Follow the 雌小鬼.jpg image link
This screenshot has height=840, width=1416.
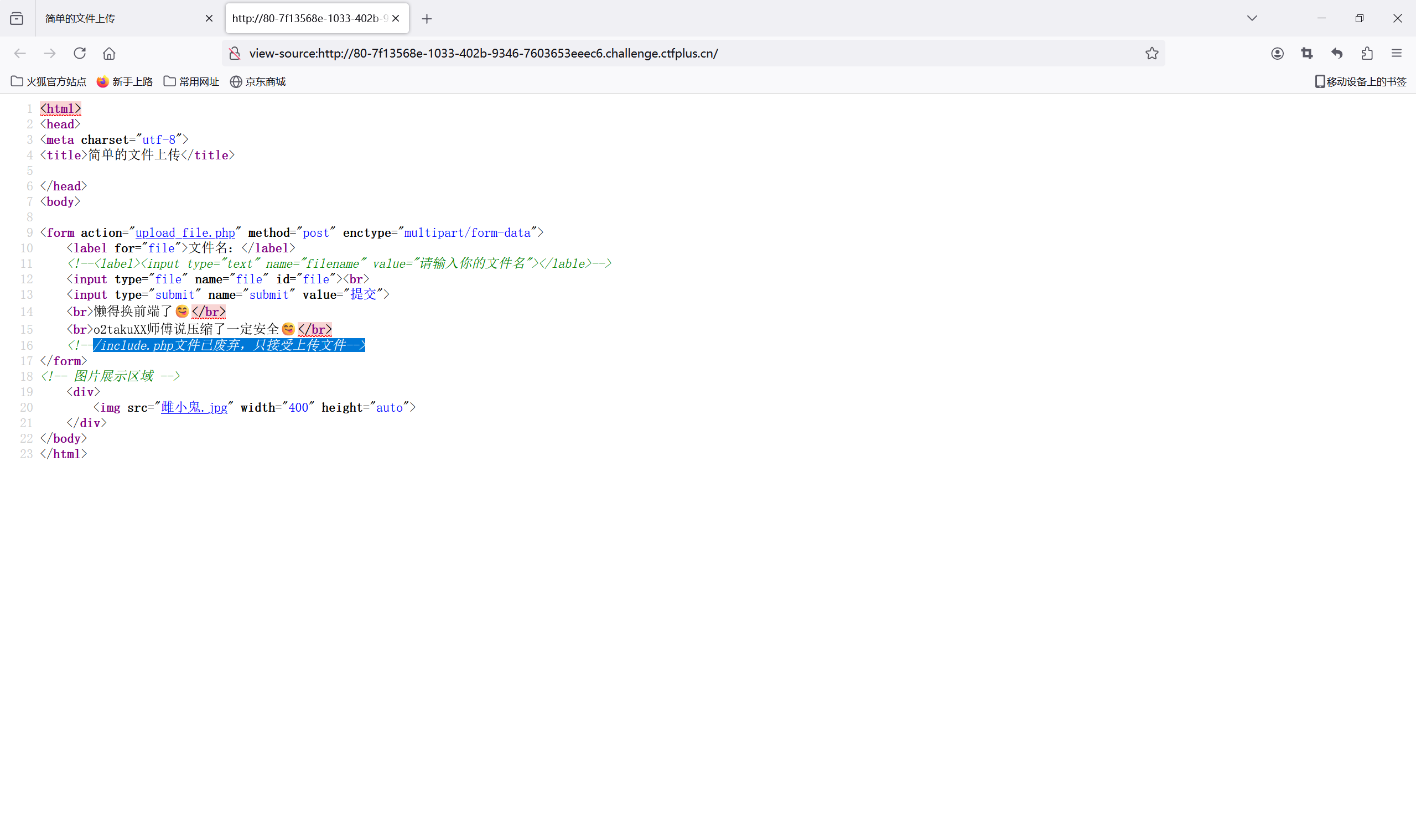click(x=194, y=407)
